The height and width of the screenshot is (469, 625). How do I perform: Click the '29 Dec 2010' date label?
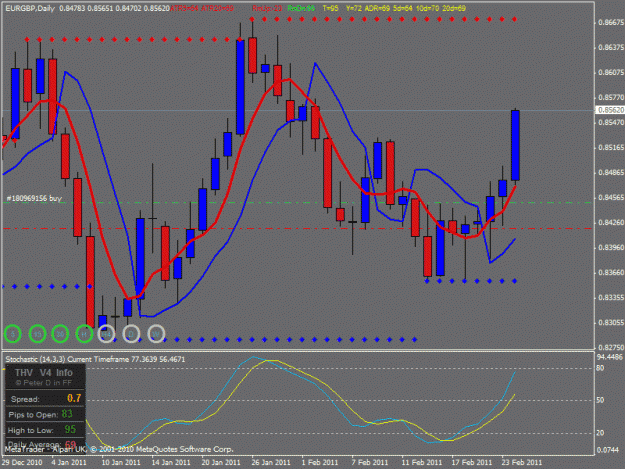coord(22,462)
